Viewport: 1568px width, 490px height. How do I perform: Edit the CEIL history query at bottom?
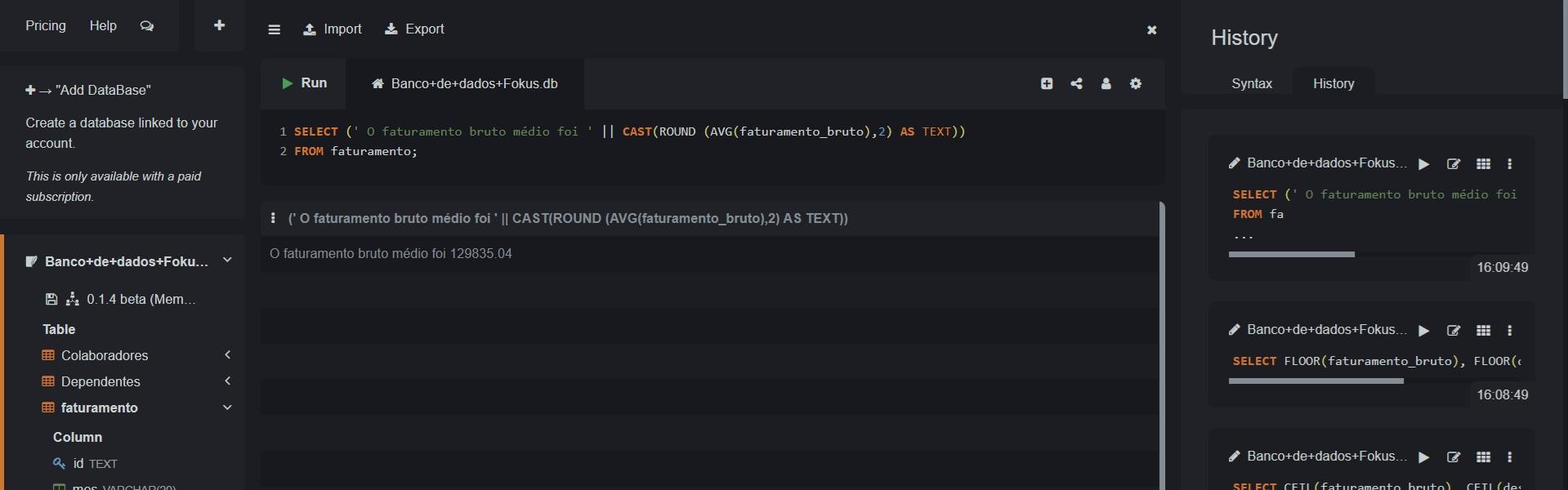[x=1454, y=457]
